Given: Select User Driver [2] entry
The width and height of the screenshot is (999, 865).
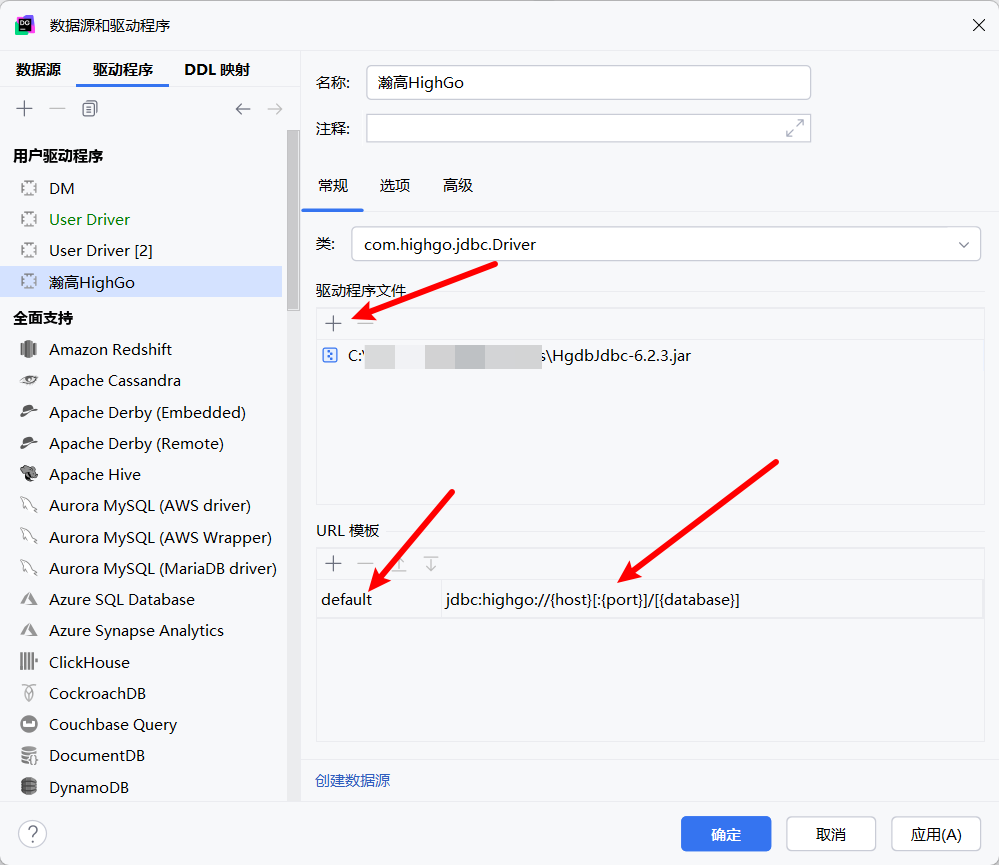Looking at the screenshot, I should (x=141, y=250).
